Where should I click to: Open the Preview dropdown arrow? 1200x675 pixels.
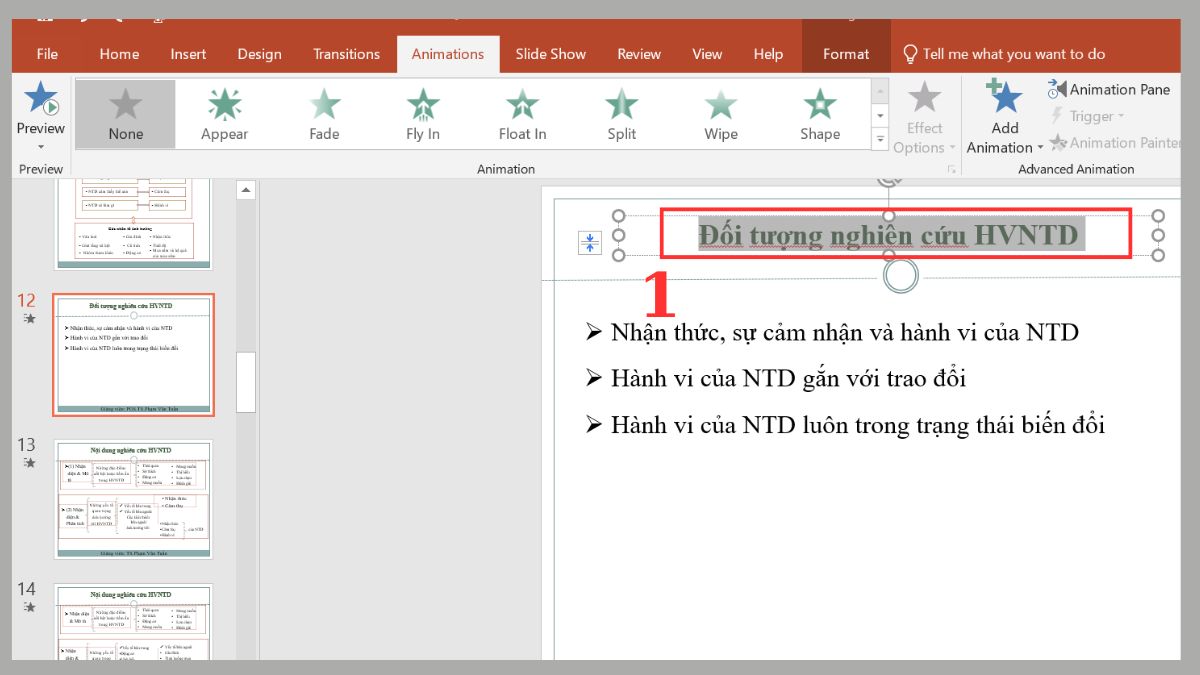pos(40,144)
